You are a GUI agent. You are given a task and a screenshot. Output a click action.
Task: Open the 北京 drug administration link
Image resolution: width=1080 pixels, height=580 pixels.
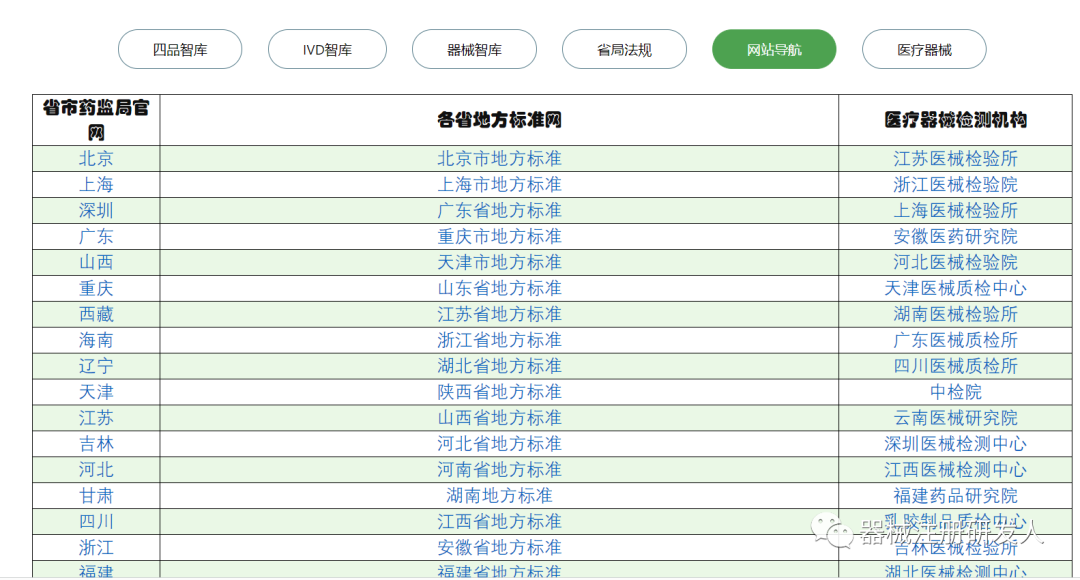coord(97,158)
